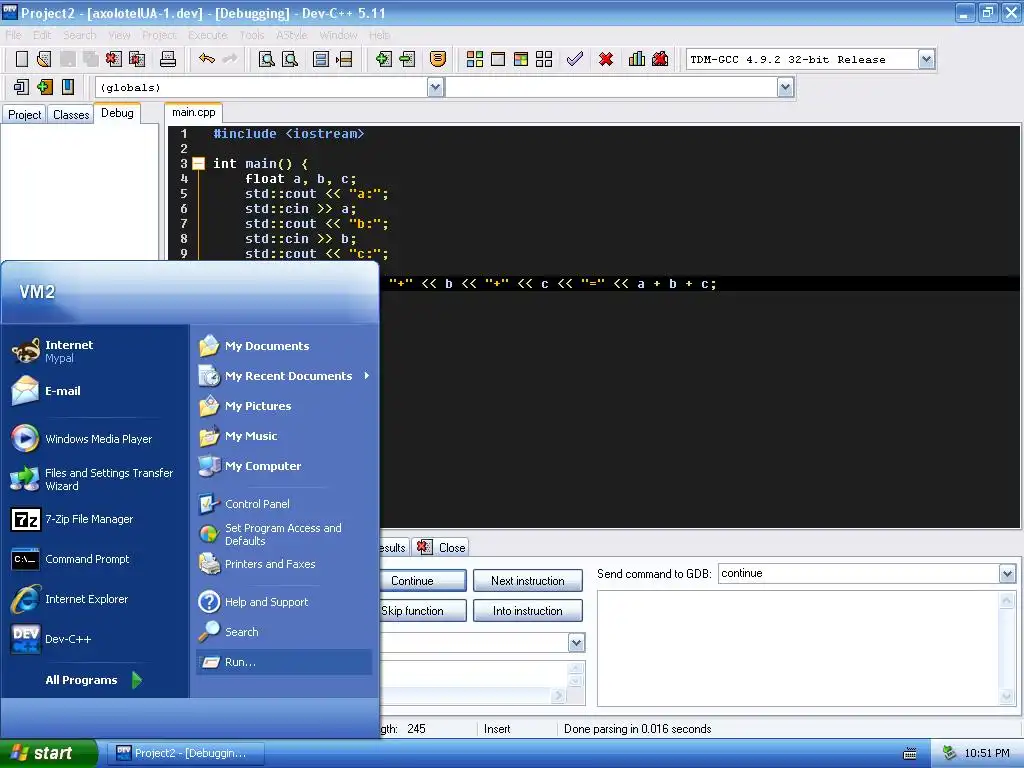Click the Close file toolbar icon
1024x768 pixels.
click(x=114, y=59)
